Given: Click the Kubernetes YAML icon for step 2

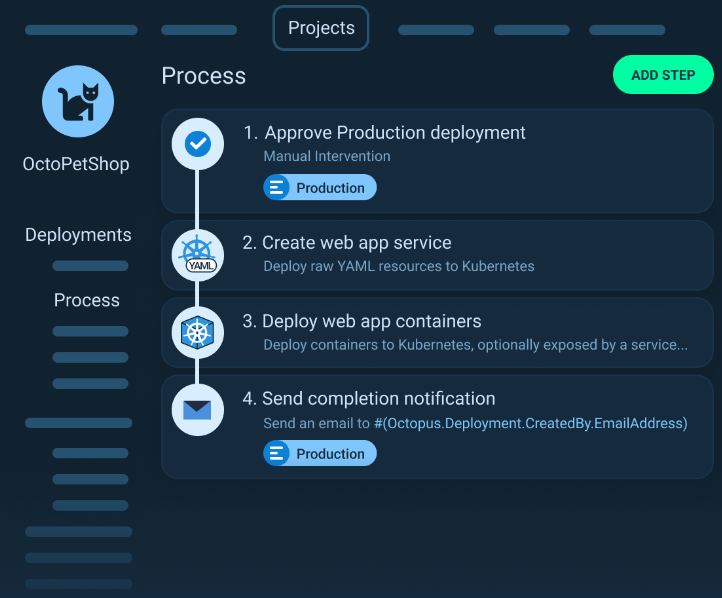Looking at the screenshot, I should point(198,255).
